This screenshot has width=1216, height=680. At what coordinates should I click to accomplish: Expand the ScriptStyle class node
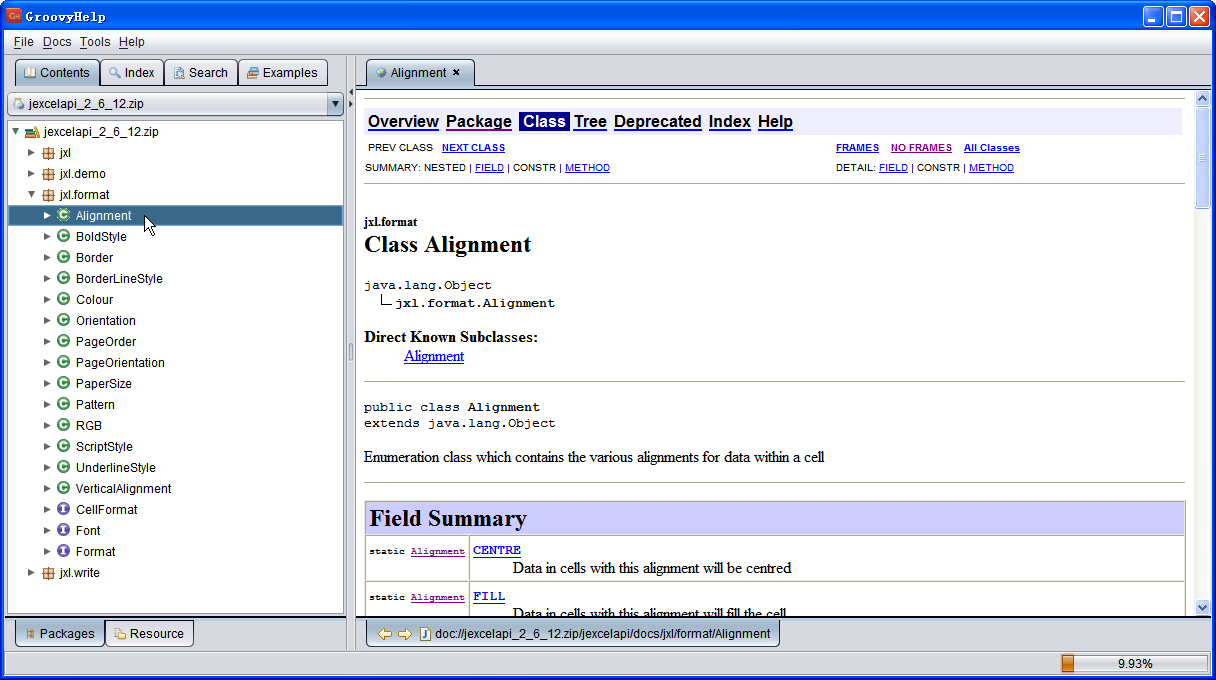pyautogui.click(x=47, y=447)
